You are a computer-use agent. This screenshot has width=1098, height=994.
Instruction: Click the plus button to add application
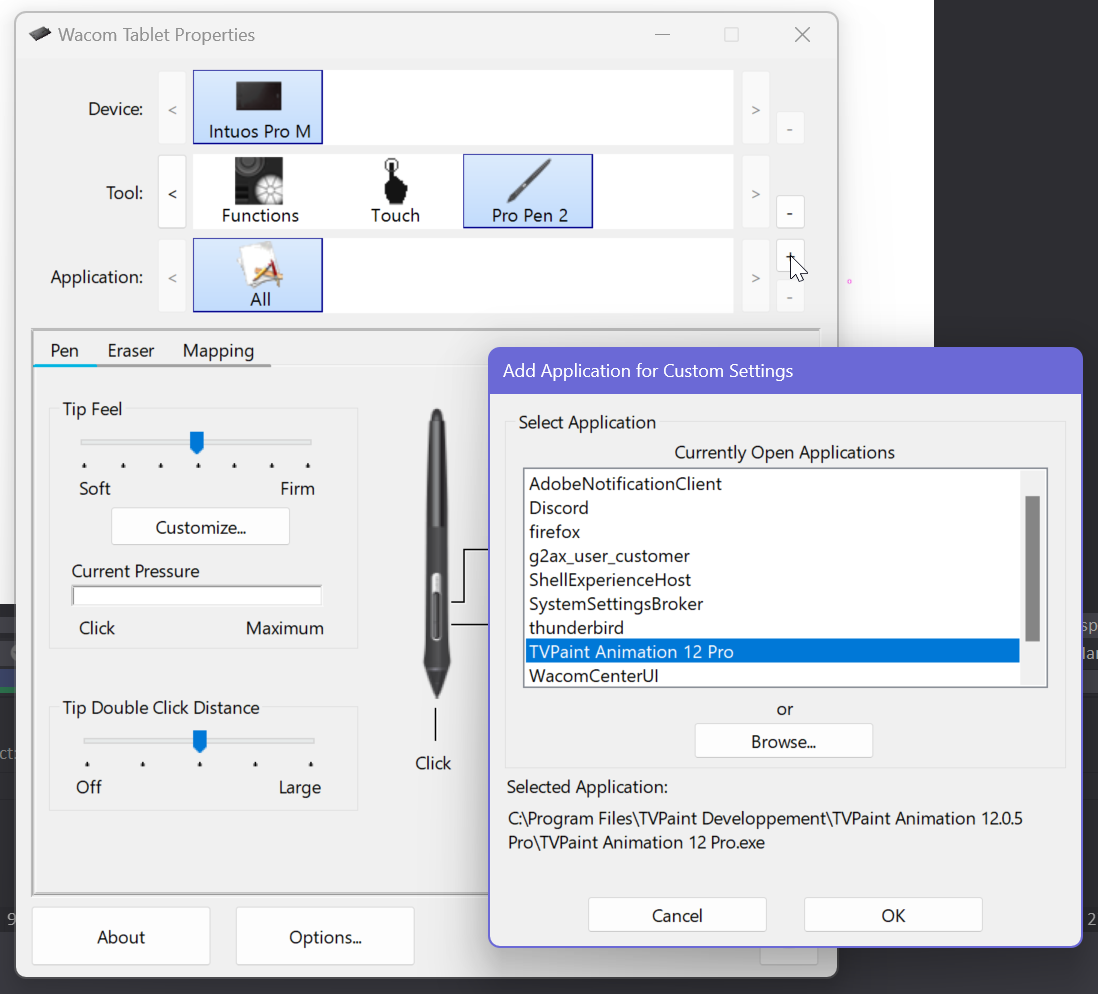790,256
